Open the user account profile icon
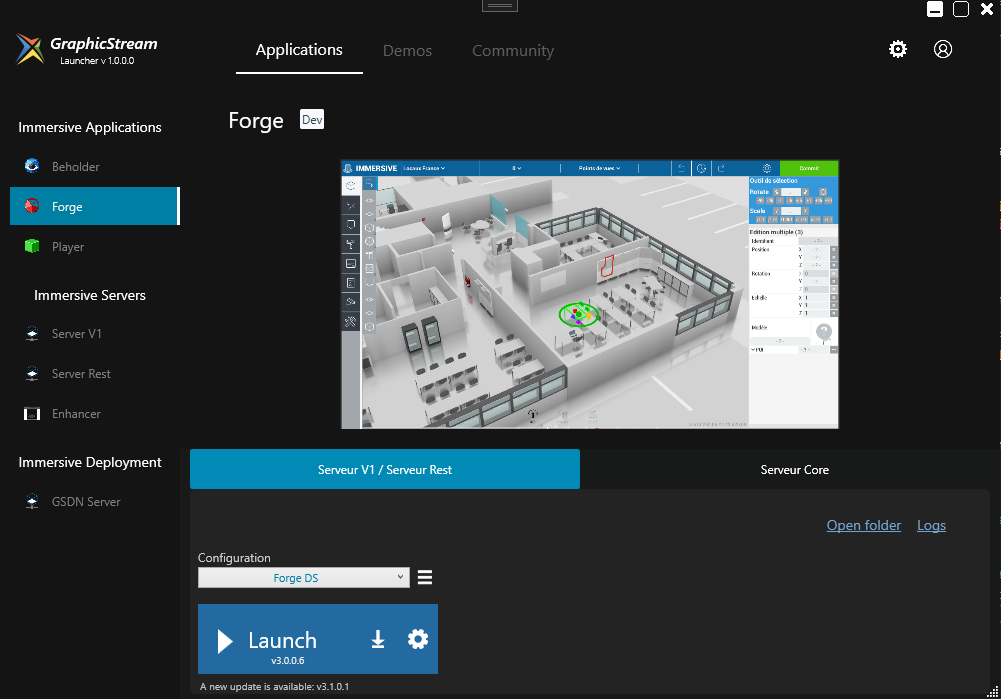 point(942,49)
